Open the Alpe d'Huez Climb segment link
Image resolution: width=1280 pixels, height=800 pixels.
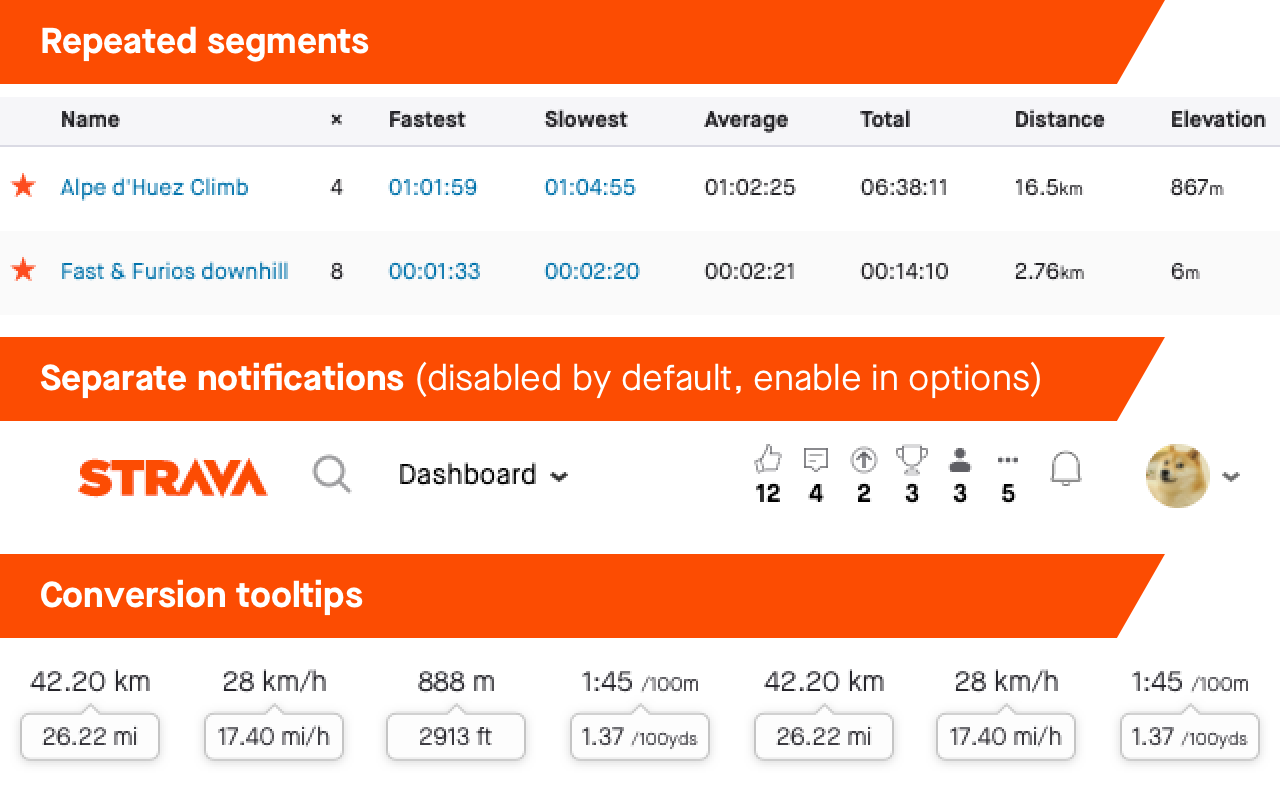click(x=154, y=187)
